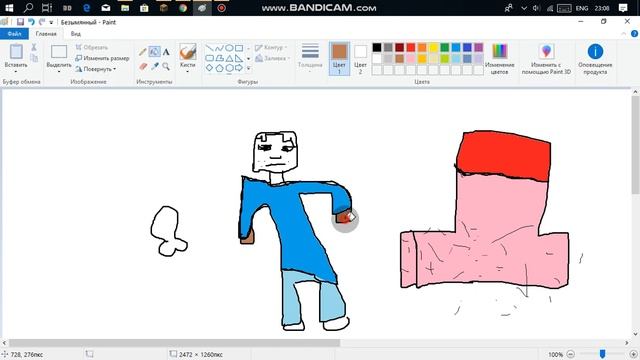Click Resize (Изменить размер) button
Viewport: 640px width, 360px height.
point(102,58)
